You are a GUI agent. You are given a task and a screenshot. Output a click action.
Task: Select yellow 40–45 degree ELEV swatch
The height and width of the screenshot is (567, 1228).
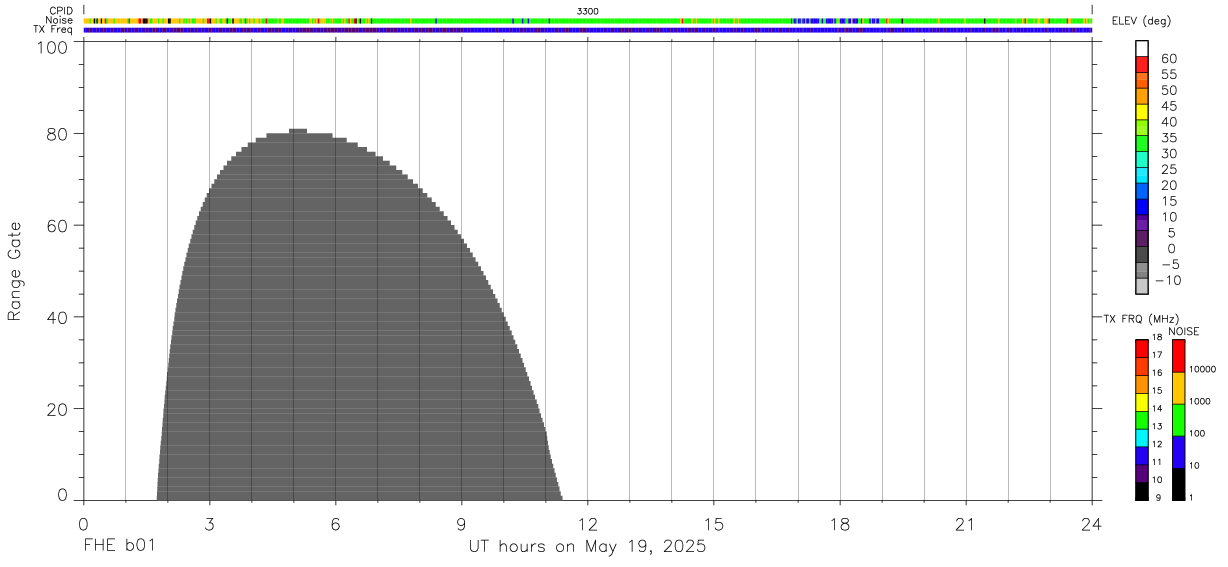coord(1141,111)
